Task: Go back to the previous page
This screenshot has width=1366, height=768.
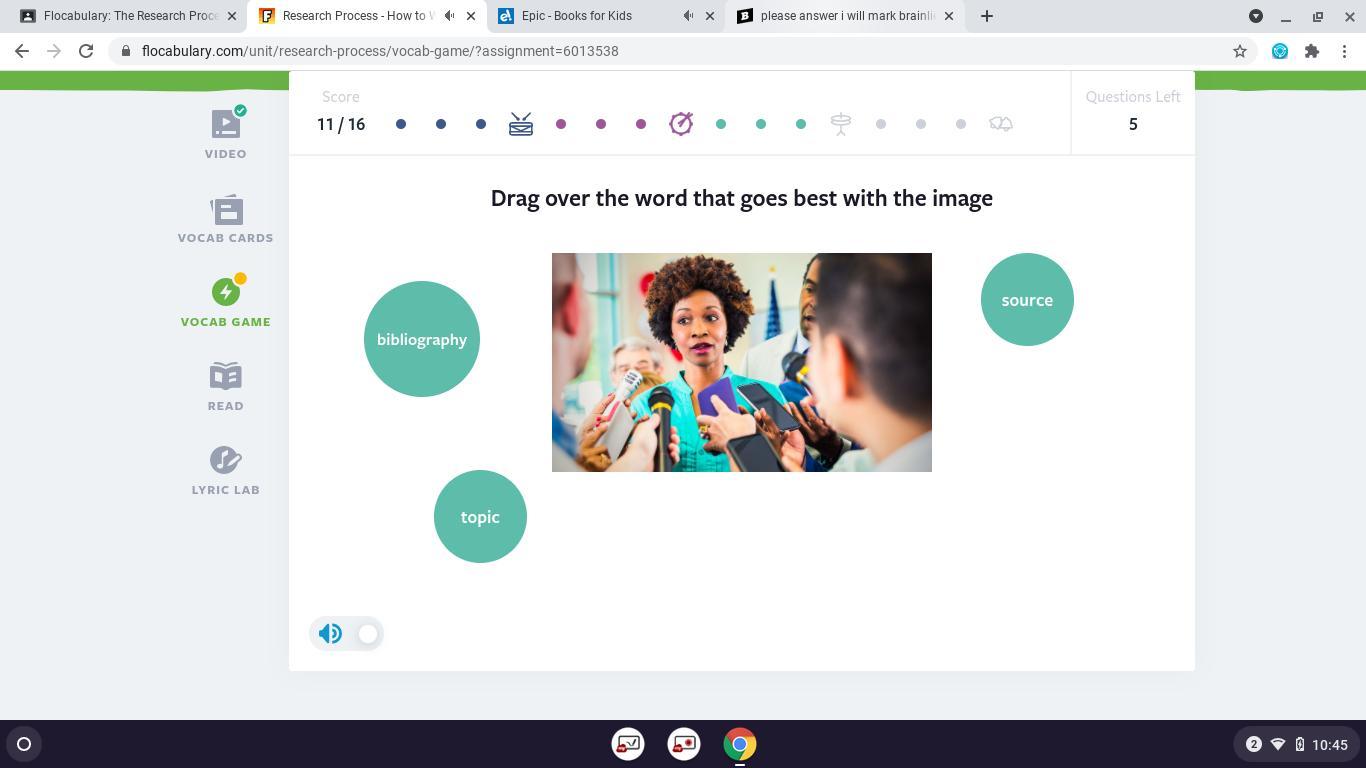Action: tap(22, 51)
